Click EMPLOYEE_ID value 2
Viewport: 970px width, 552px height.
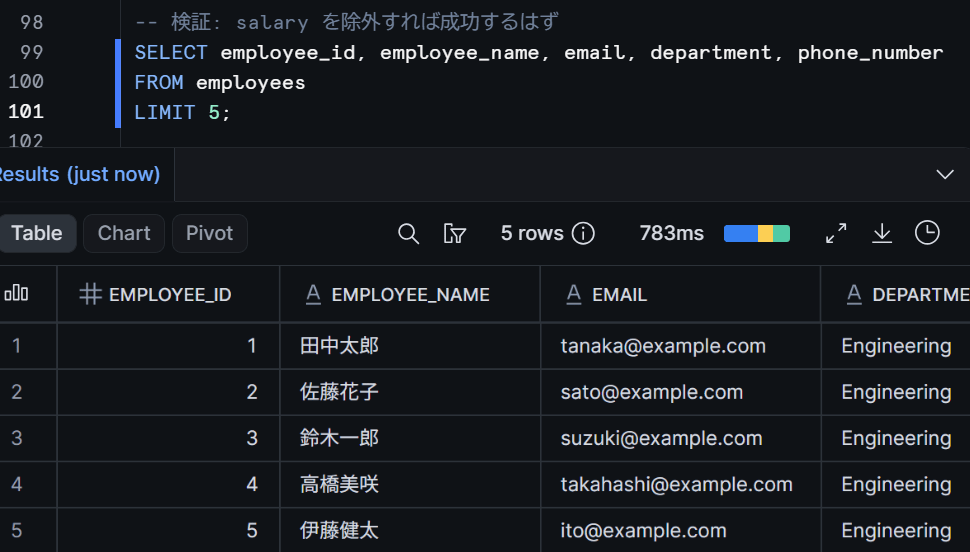point(252,392)
